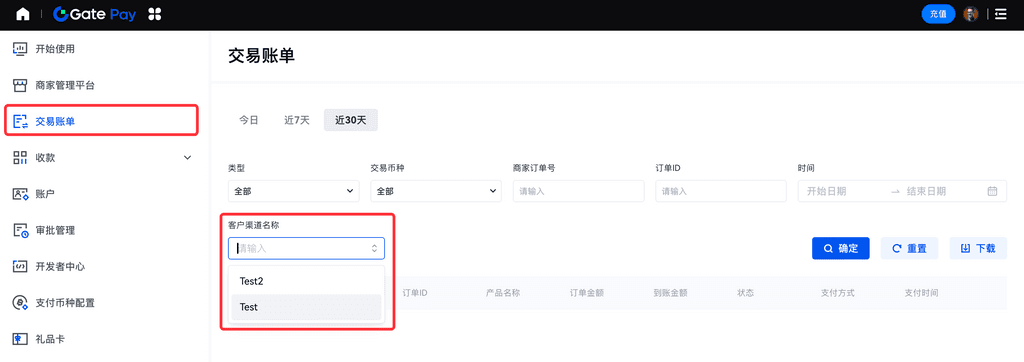Switch to the 今日 tab

(248, 120)
